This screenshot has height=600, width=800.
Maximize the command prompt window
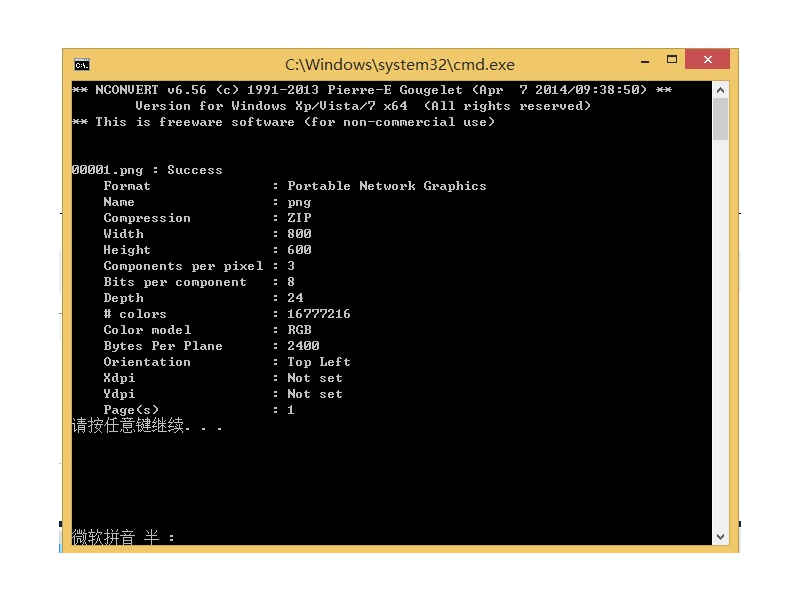point(672,61)
